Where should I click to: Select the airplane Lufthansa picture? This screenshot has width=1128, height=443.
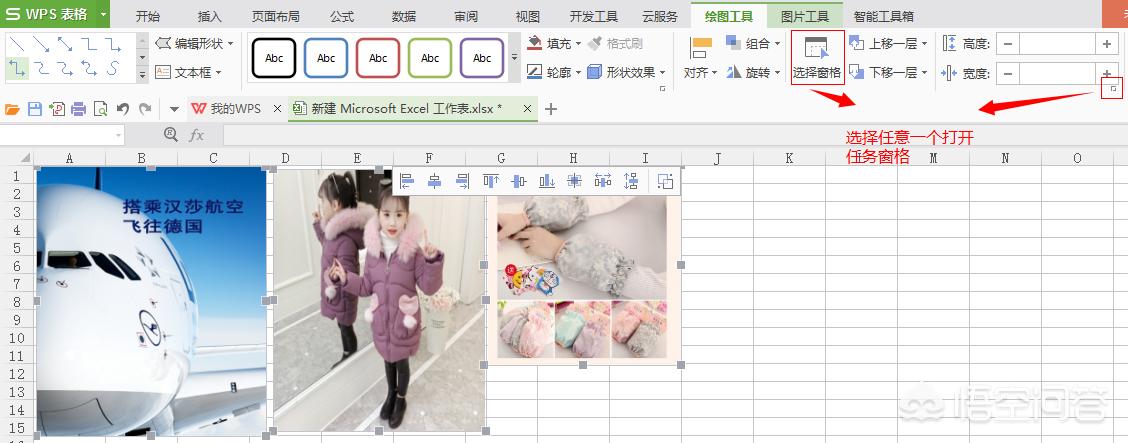(x=151, y=301)
